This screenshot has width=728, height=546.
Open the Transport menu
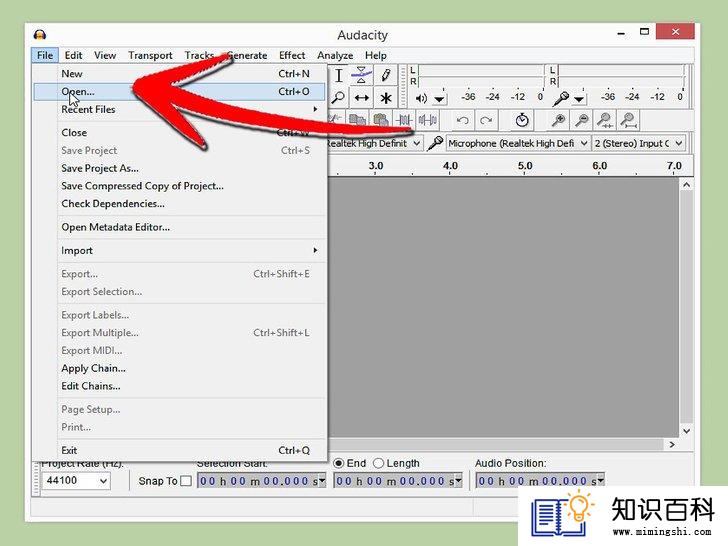[150, 55]
